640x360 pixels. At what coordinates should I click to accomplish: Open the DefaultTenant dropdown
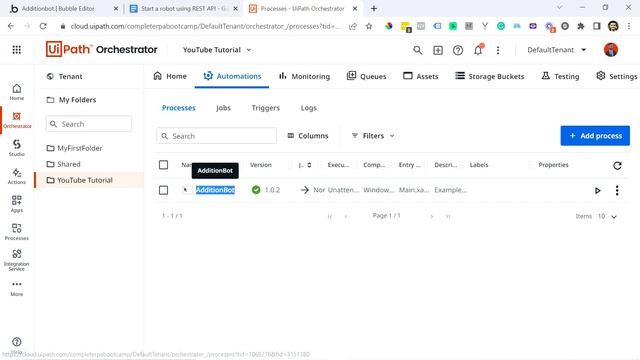pos(557,50)
